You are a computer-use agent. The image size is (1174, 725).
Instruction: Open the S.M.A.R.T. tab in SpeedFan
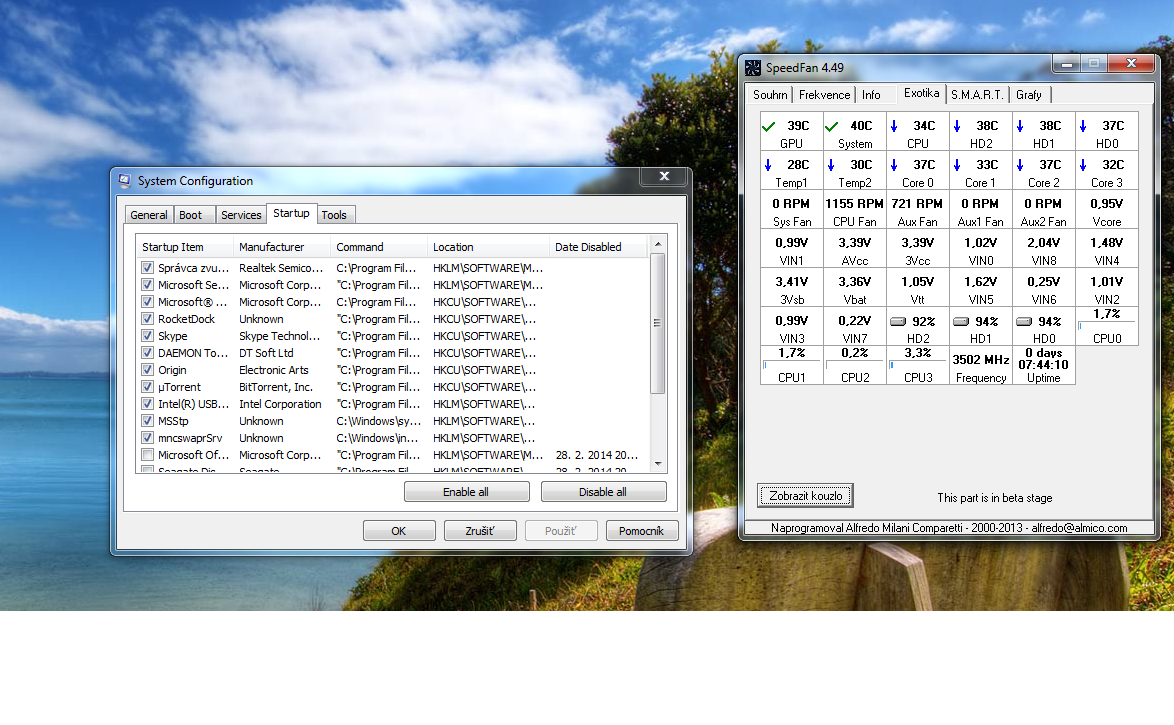pos(977,95)
